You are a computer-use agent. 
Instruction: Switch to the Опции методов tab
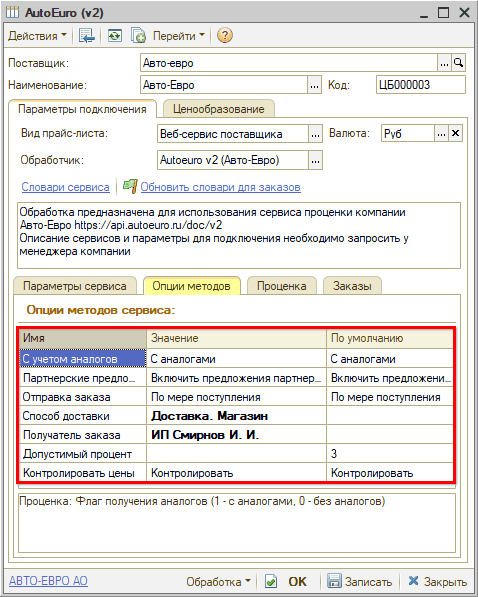[x=192, y=286]
